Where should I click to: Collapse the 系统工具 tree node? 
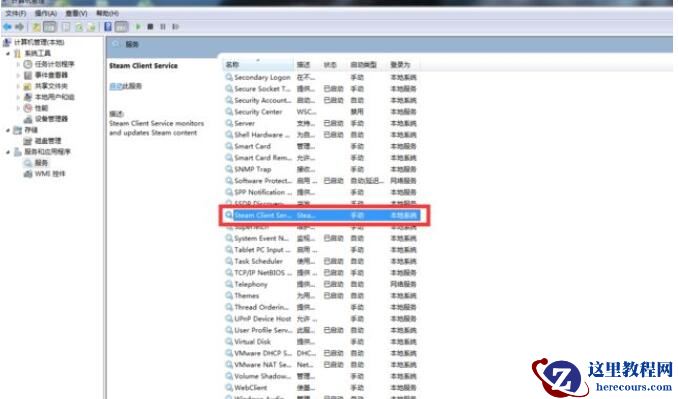pos(8,54)
